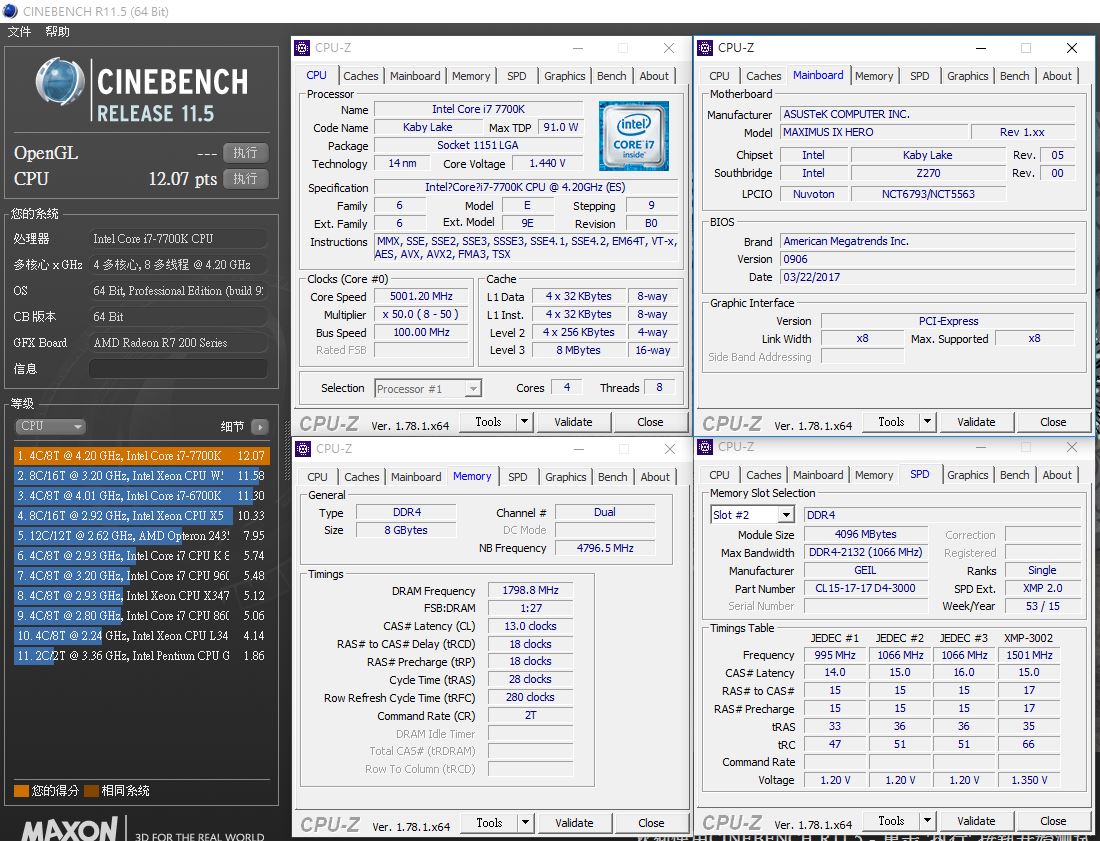
Task: Click Core Voltage value 1.440 V
Action: pos(547,163)
